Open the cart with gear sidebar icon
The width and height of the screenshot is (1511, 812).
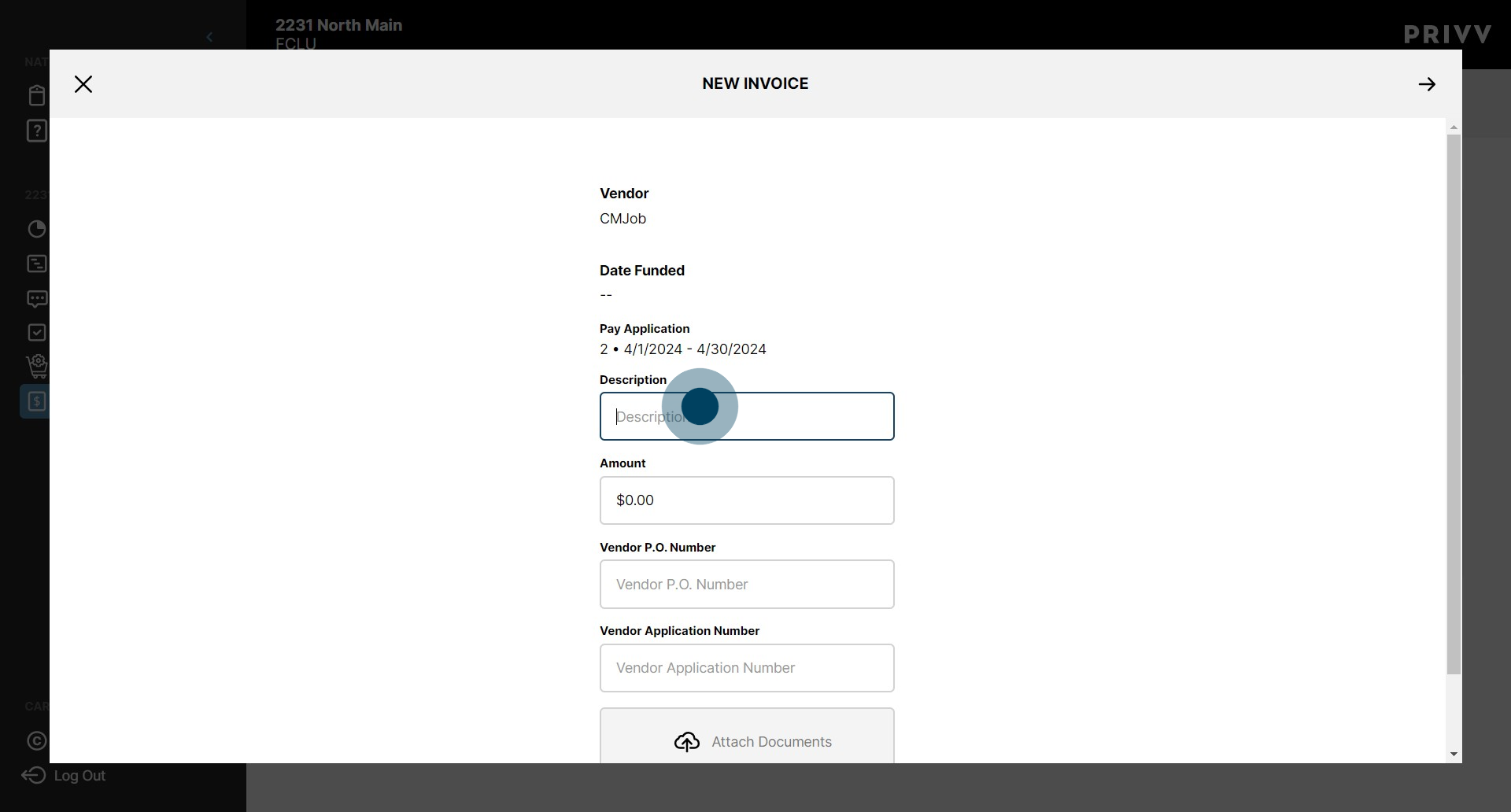tap(36, 366)
